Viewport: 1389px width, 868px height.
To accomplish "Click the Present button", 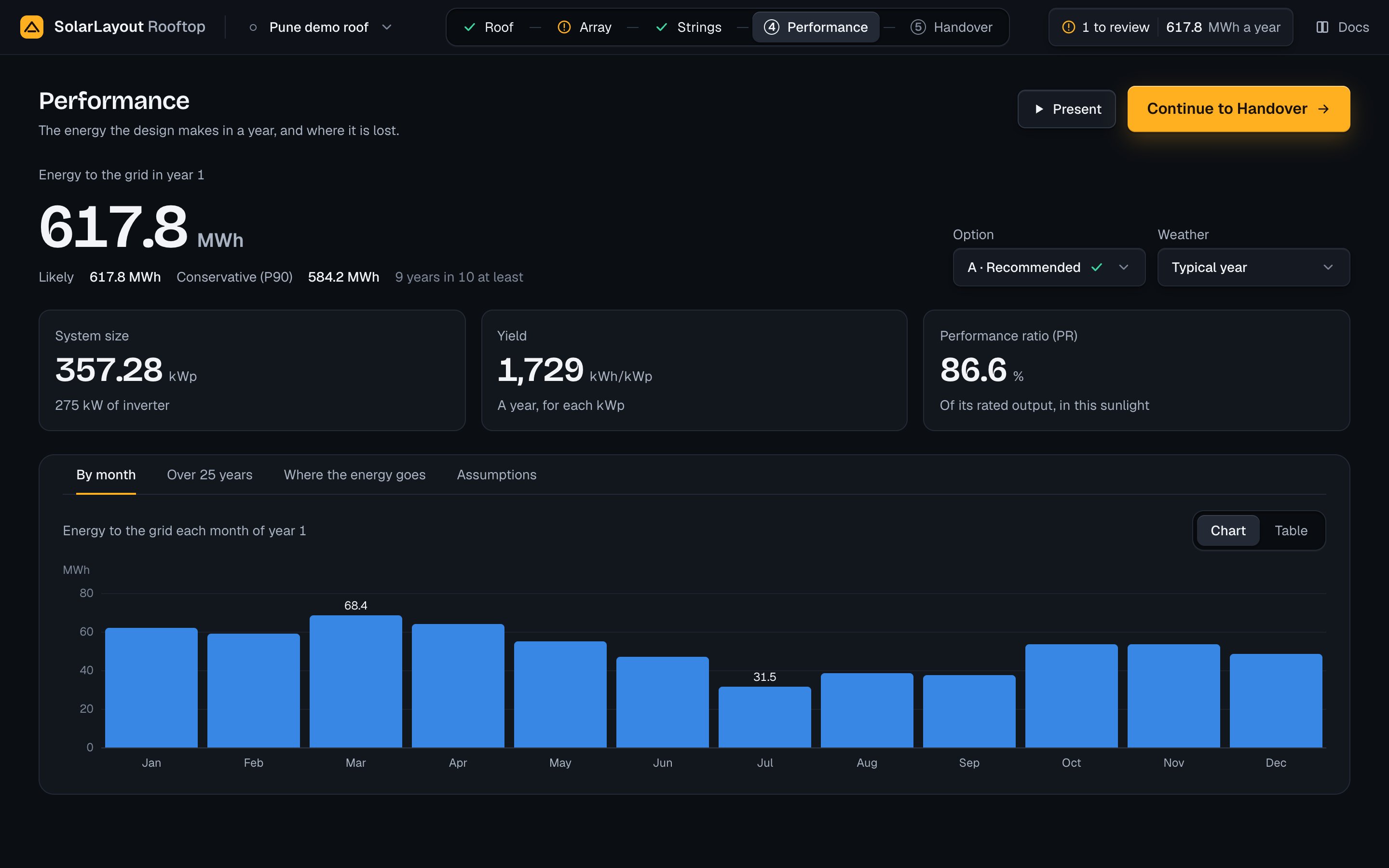I will coord(1066,109).
